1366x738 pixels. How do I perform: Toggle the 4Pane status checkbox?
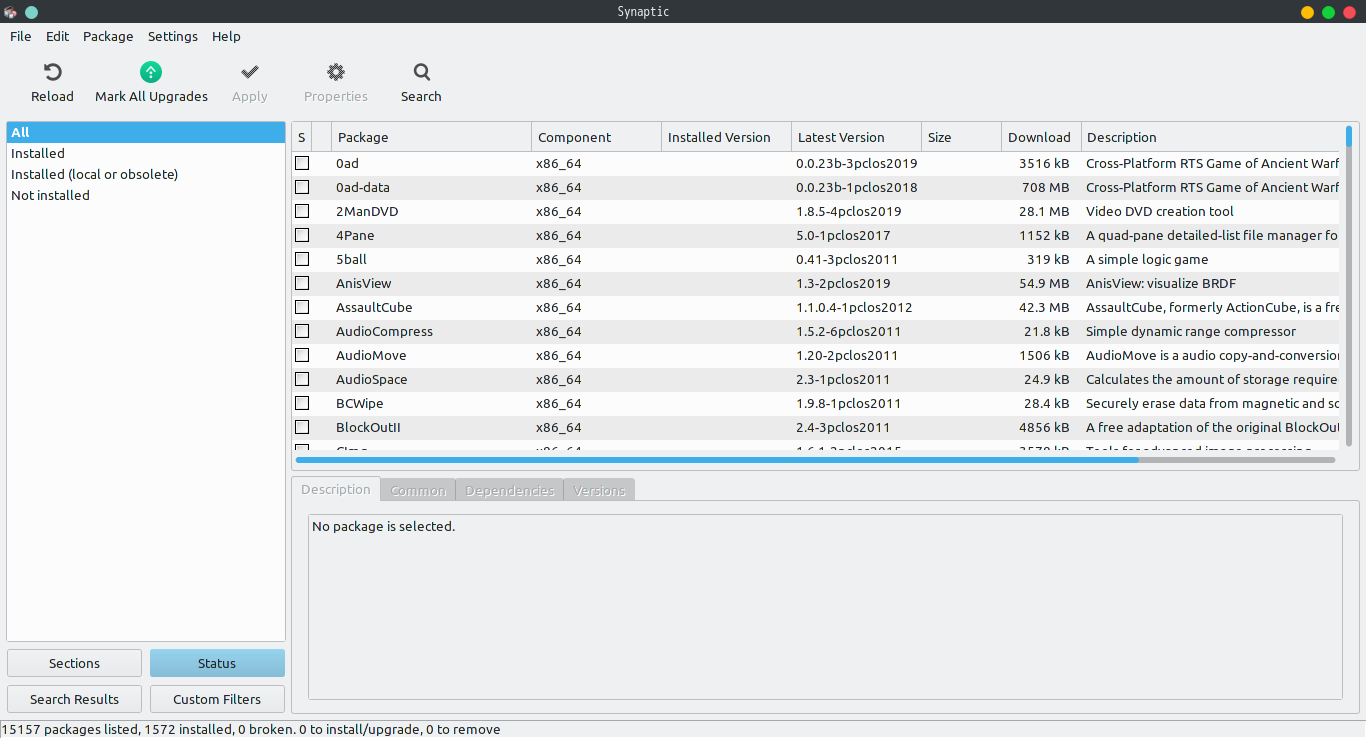[x=302, y=235]
